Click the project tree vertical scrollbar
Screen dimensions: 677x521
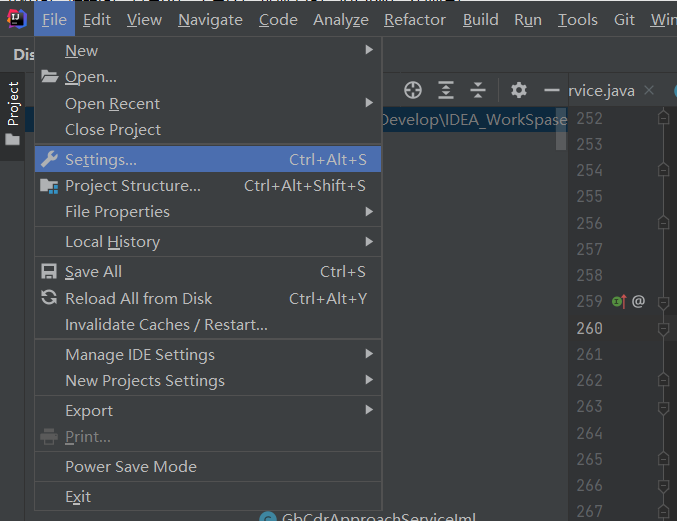click(x=561, y=129)
